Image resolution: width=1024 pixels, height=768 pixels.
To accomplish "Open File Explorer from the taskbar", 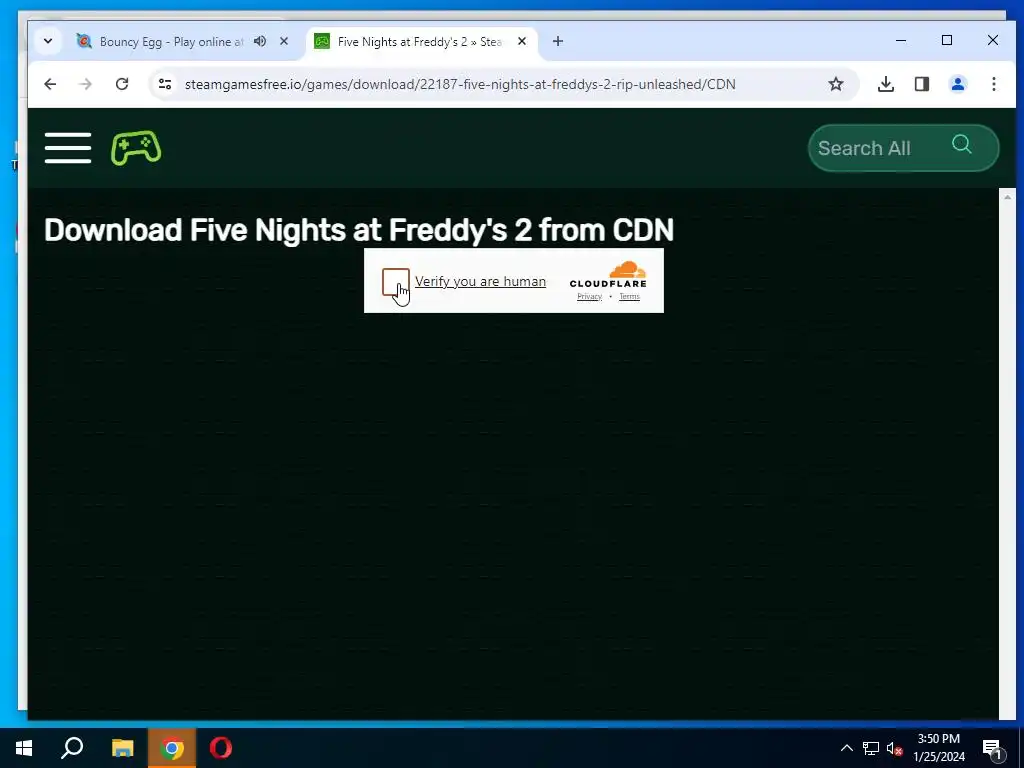I will 122,748.
